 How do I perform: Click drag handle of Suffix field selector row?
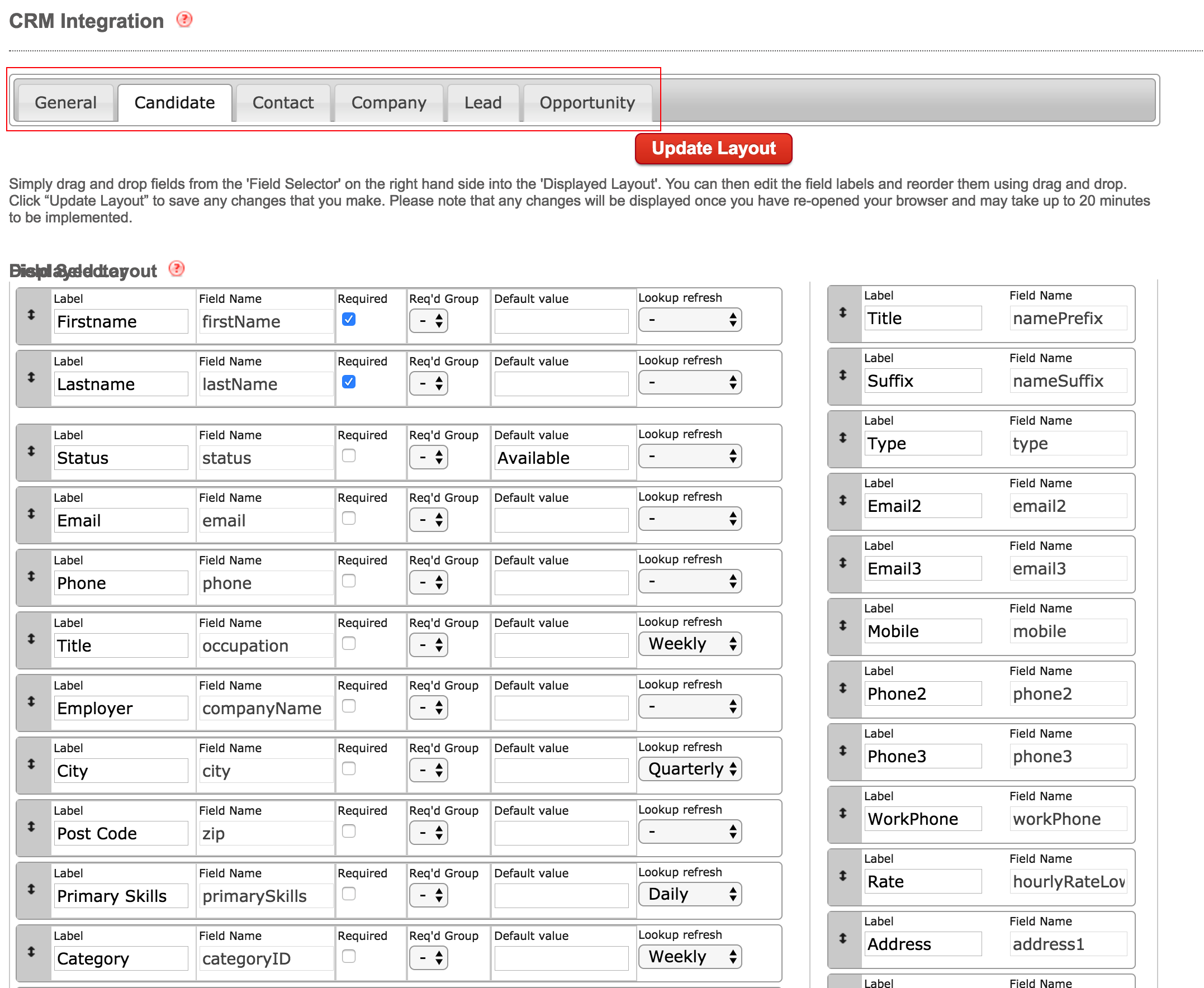click(x=842, y=375)
